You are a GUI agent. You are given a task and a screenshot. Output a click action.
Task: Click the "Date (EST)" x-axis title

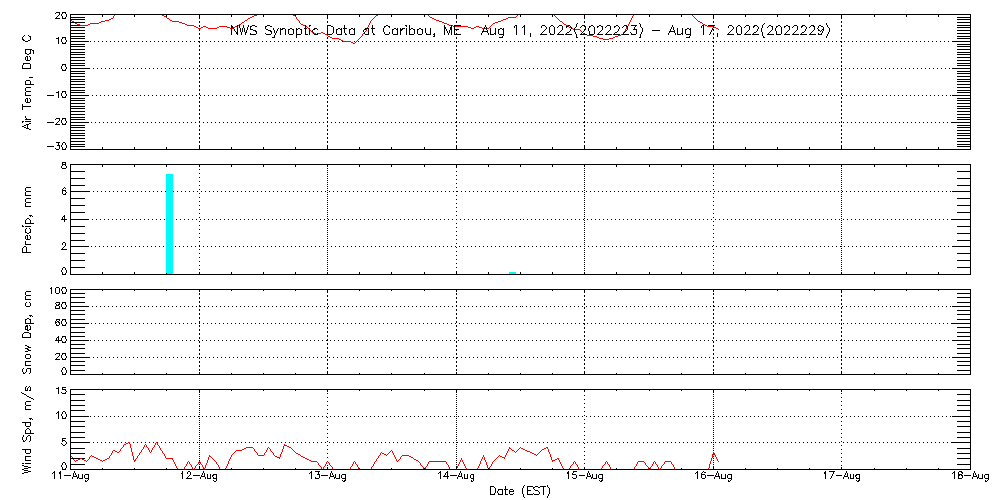point(520,491)
